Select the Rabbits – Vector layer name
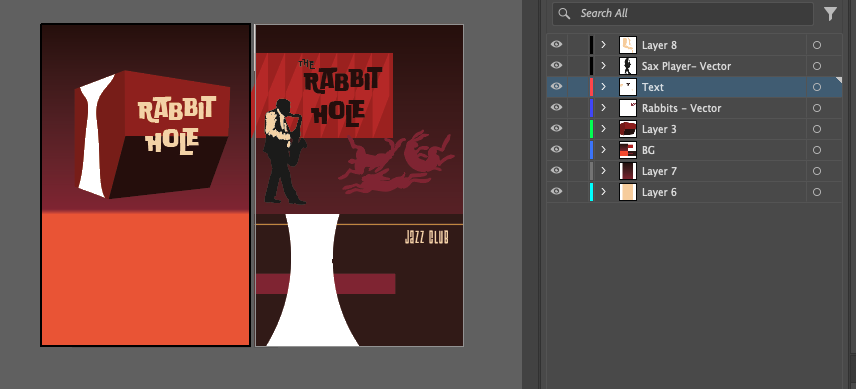856x389 pixels. coord(681,108)
